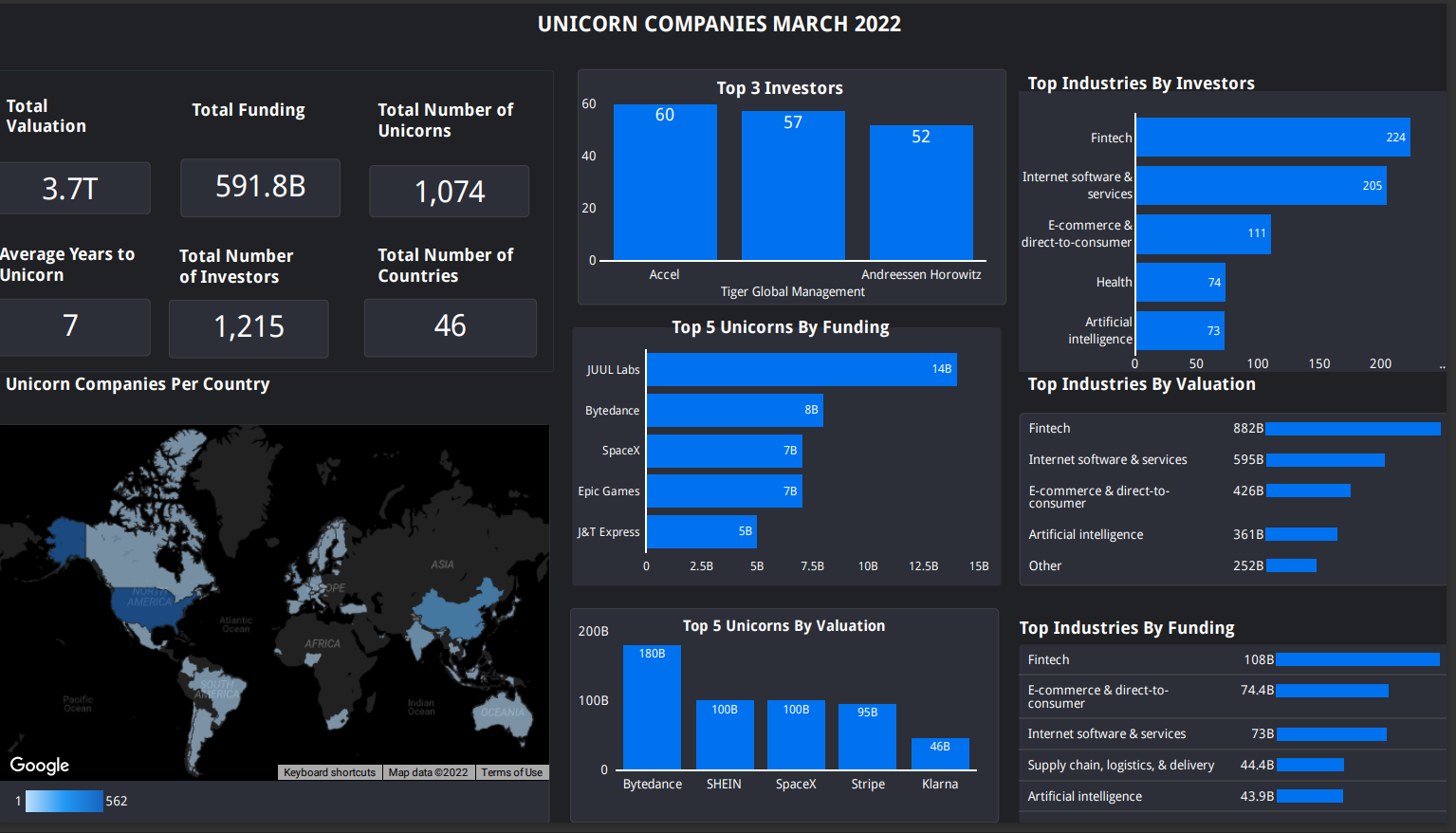Click the Health 74 investors bar

click(1181, 283)
